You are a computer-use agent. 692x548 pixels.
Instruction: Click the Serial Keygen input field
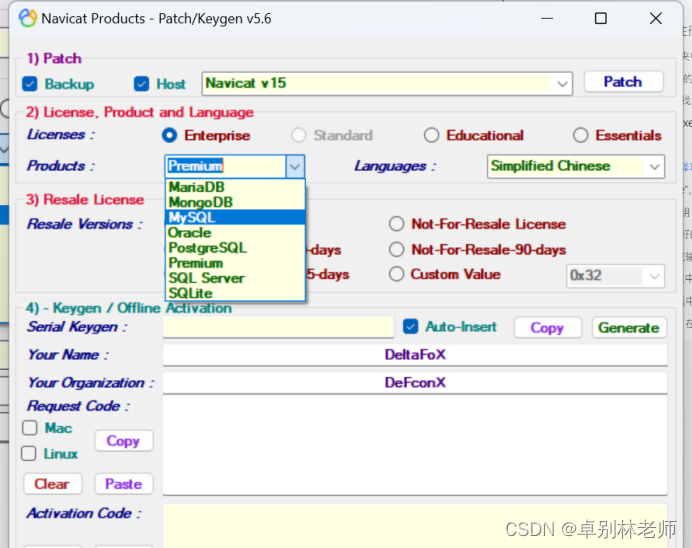278,327
